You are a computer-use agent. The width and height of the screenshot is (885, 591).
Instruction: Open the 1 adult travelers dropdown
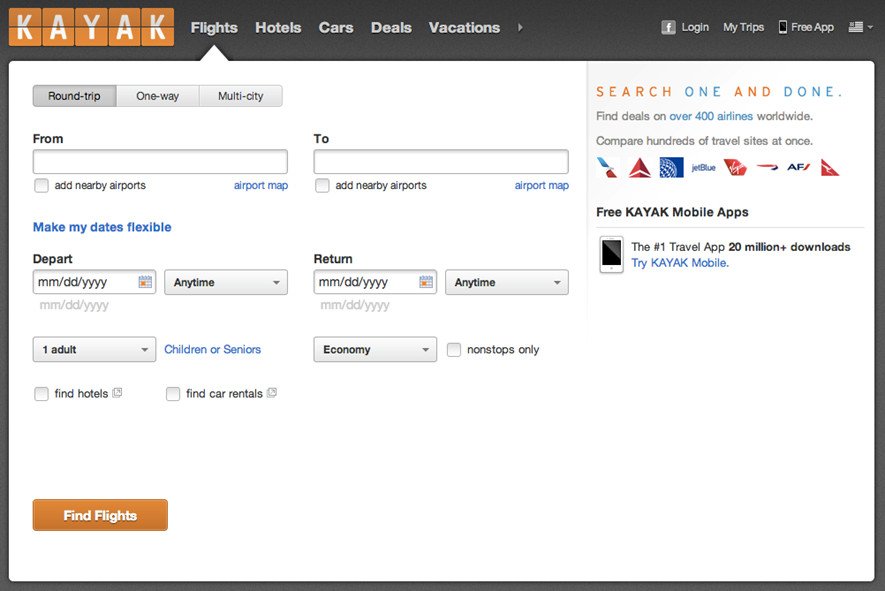94,349
